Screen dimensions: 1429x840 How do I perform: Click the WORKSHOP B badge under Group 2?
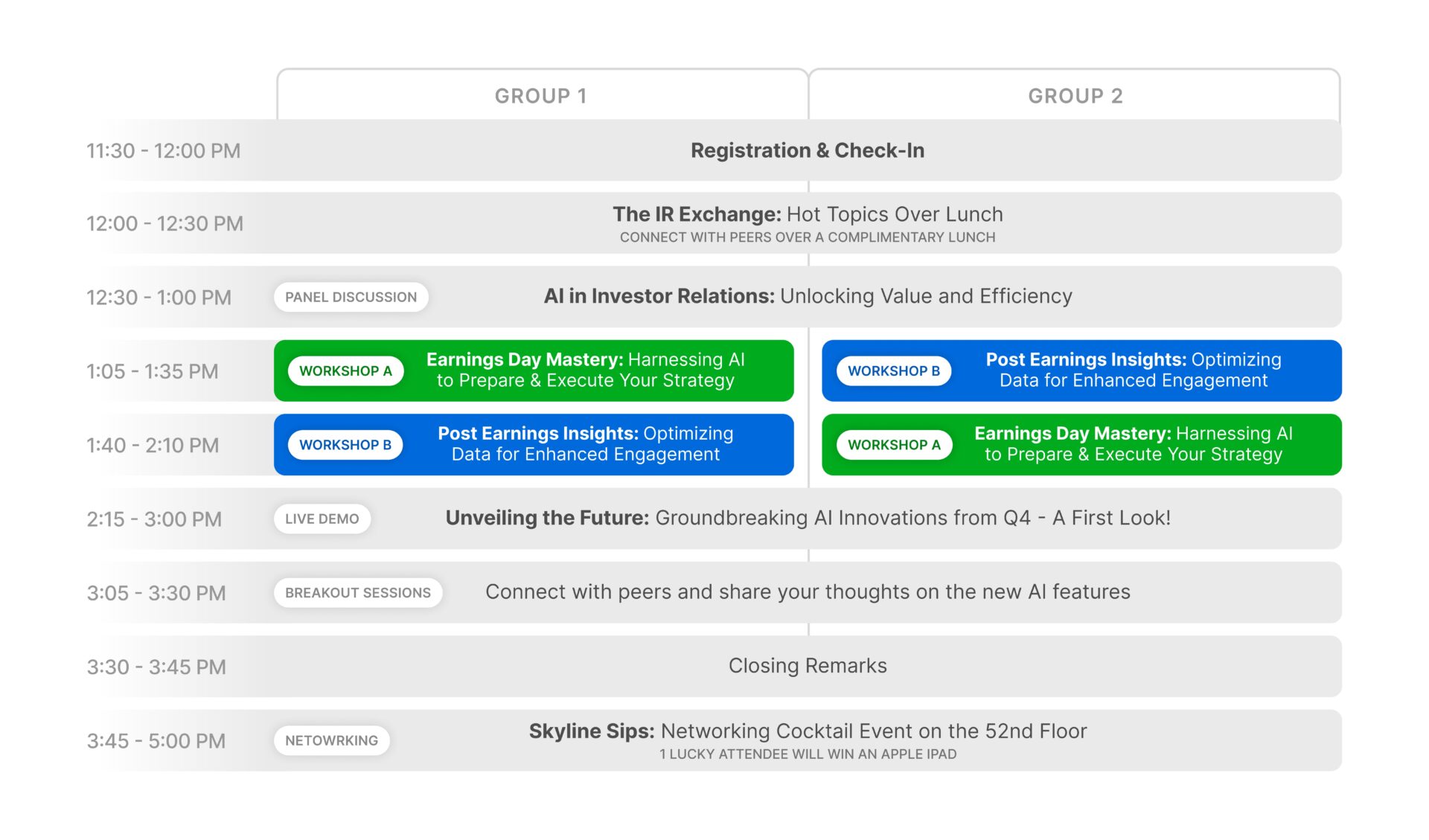pyautogui.click(x=894, y=371)
